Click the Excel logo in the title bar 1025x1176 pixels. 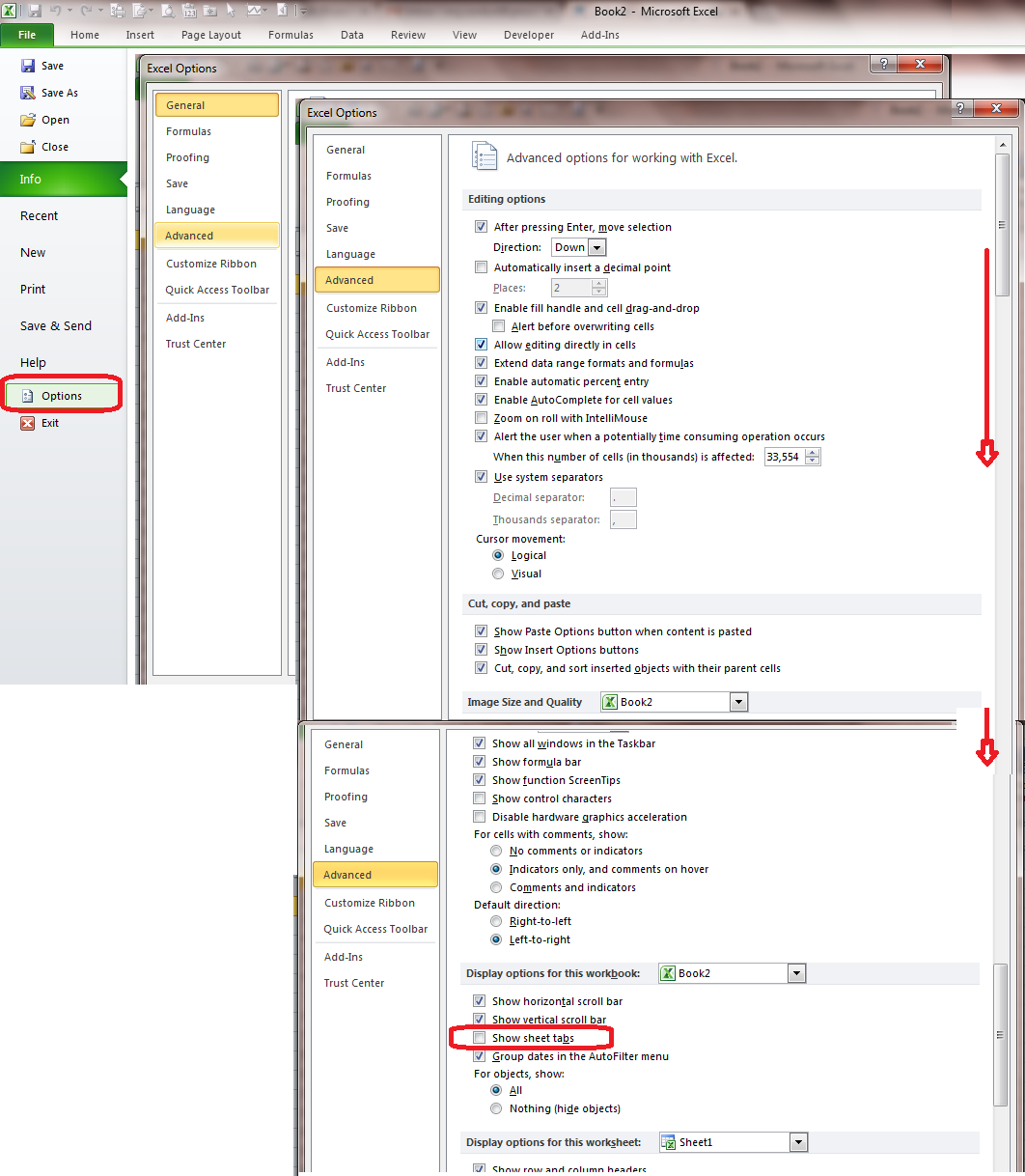pyautogui.click(x=9, y=11)
